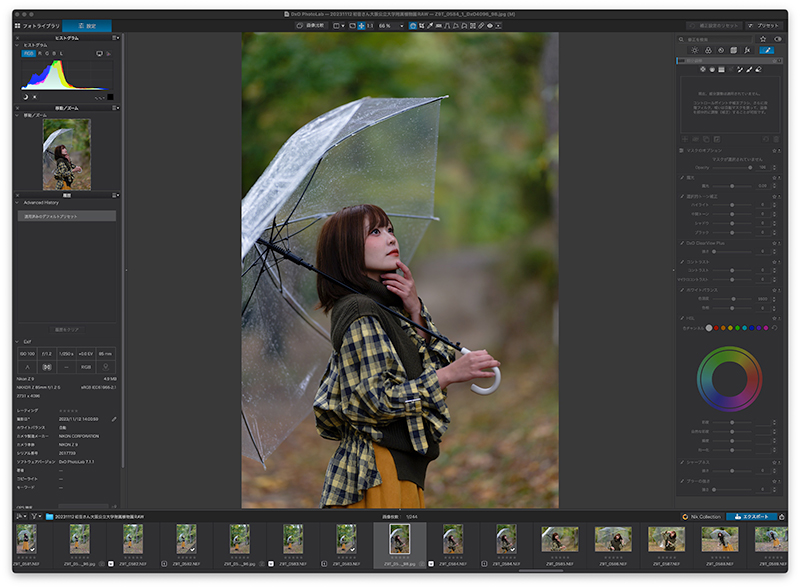The image size is (800, 588).
Task: Open the Effects (fx) palette tab
Action: pos(747,50)
